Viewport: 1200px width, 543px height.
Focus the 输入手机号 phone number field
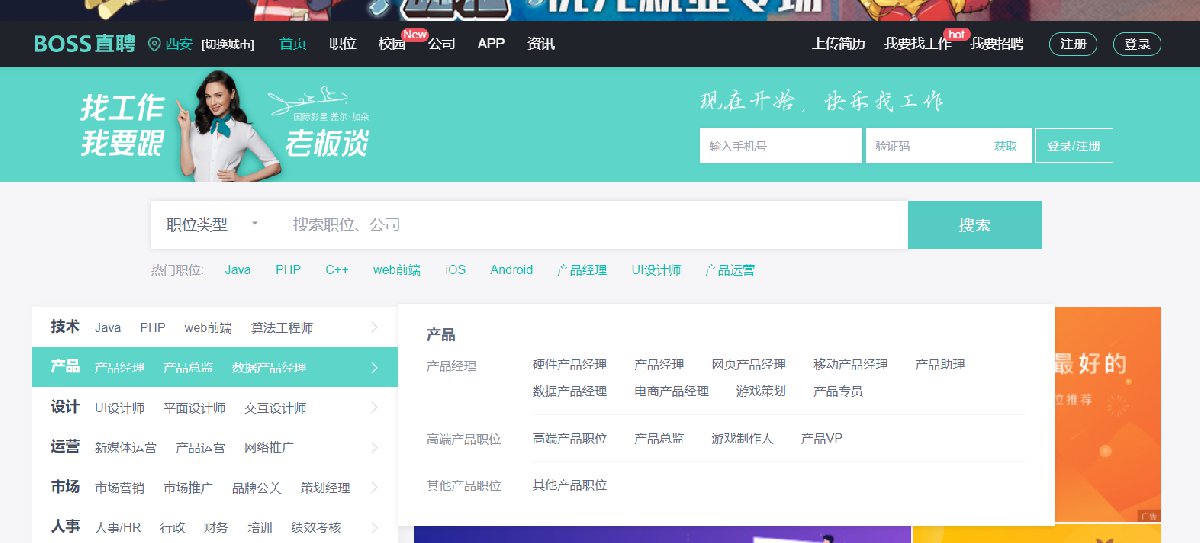pyautogui.click(x=780, y=146)
